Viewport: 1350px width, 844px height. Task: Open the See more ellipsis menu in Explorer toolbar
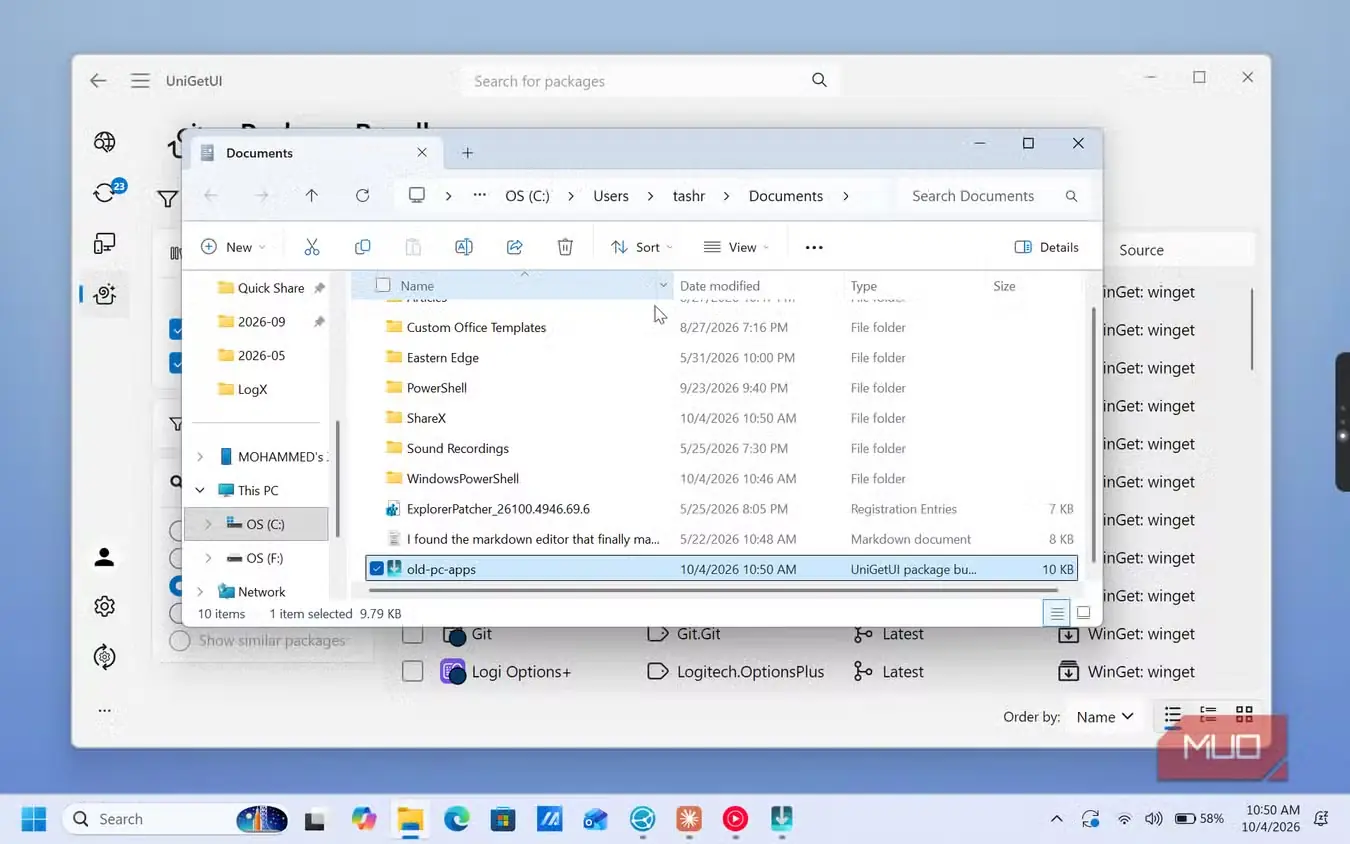pyautogui.click(x=814, y=247)
